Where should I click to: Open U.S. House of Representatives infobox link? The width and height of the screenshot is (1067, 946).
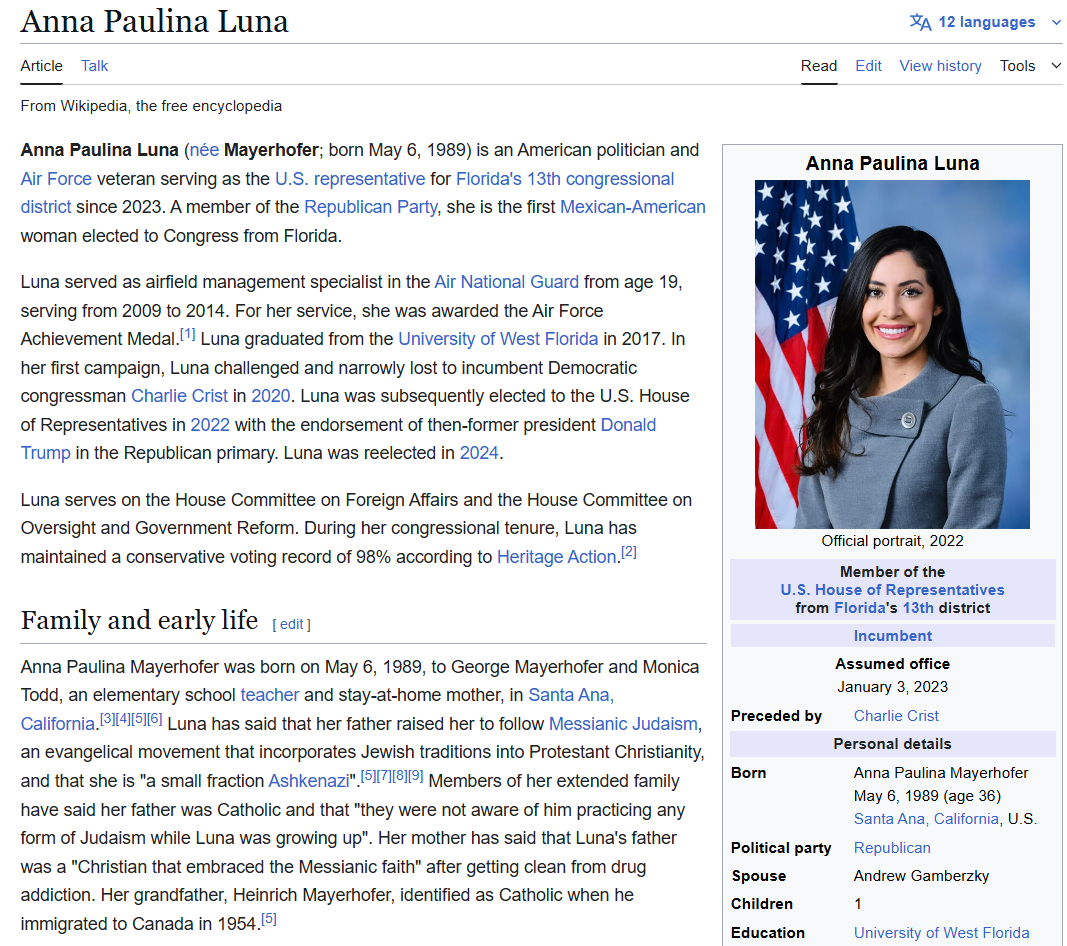pos(892,590)
